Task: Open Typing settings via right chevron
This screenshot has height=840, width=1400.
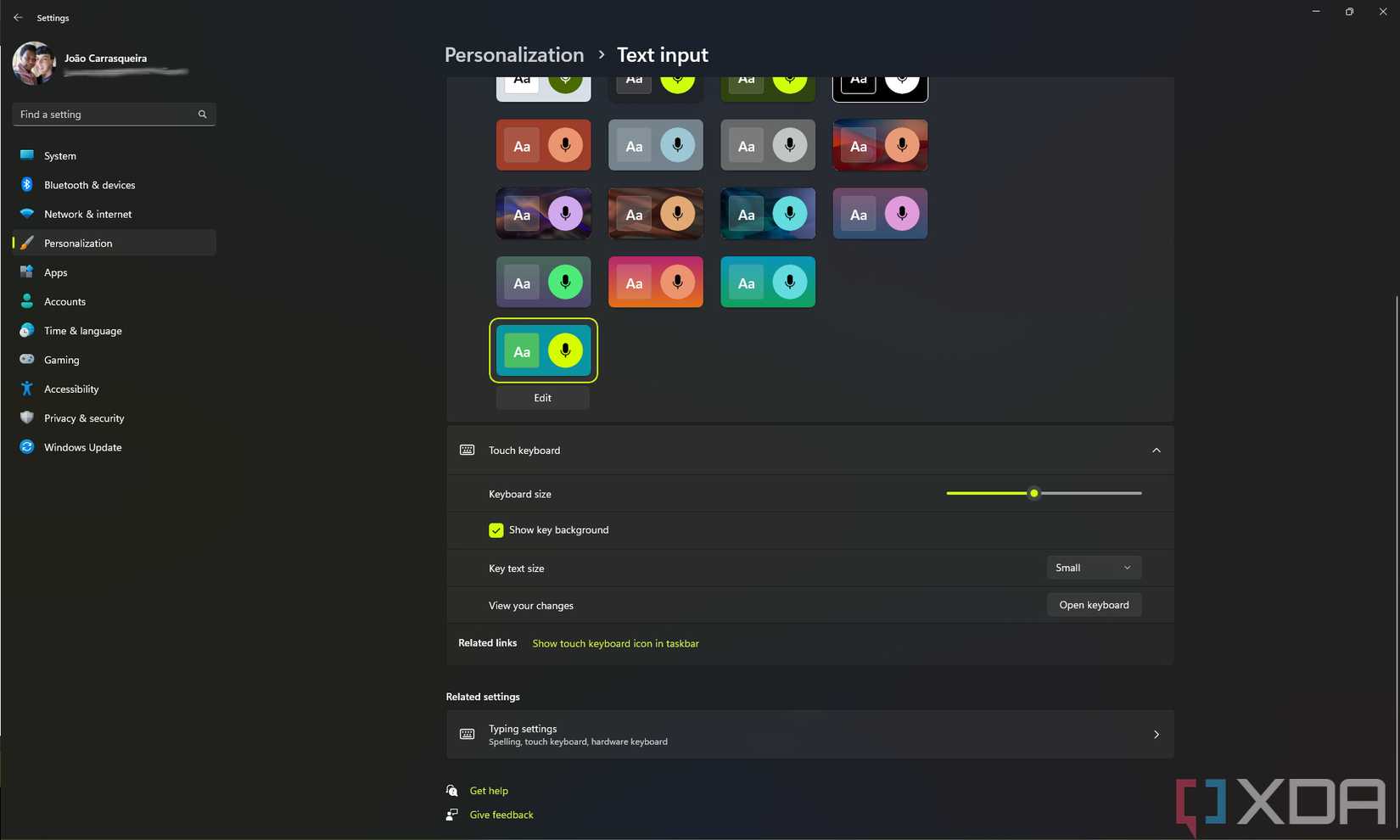Action: 1156,735
